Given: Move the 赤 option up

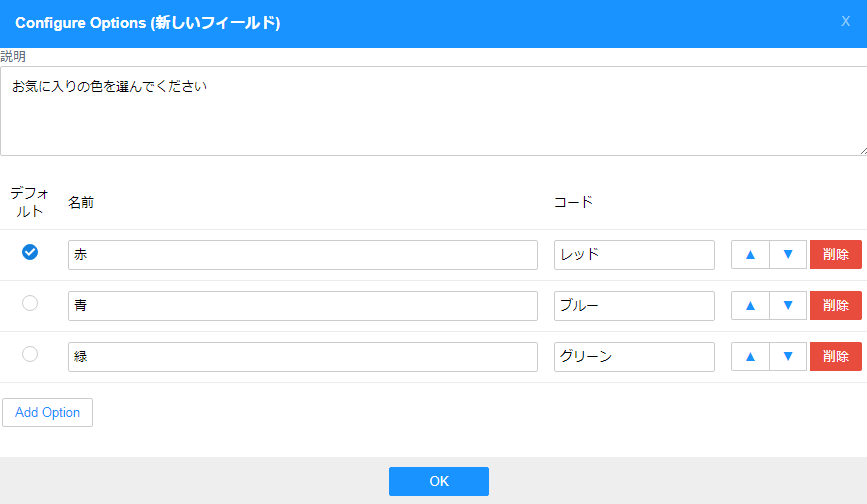Looking at the screenshot, I should [750, 255].
